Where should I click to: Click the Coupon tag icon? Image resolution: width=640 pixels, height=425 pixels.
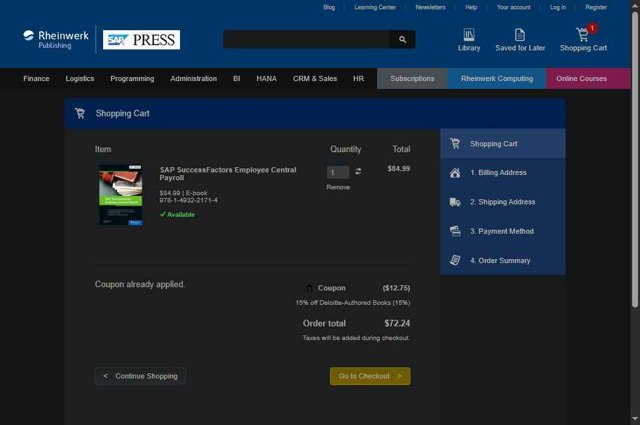pyautogui.click(x=309, y=288)
